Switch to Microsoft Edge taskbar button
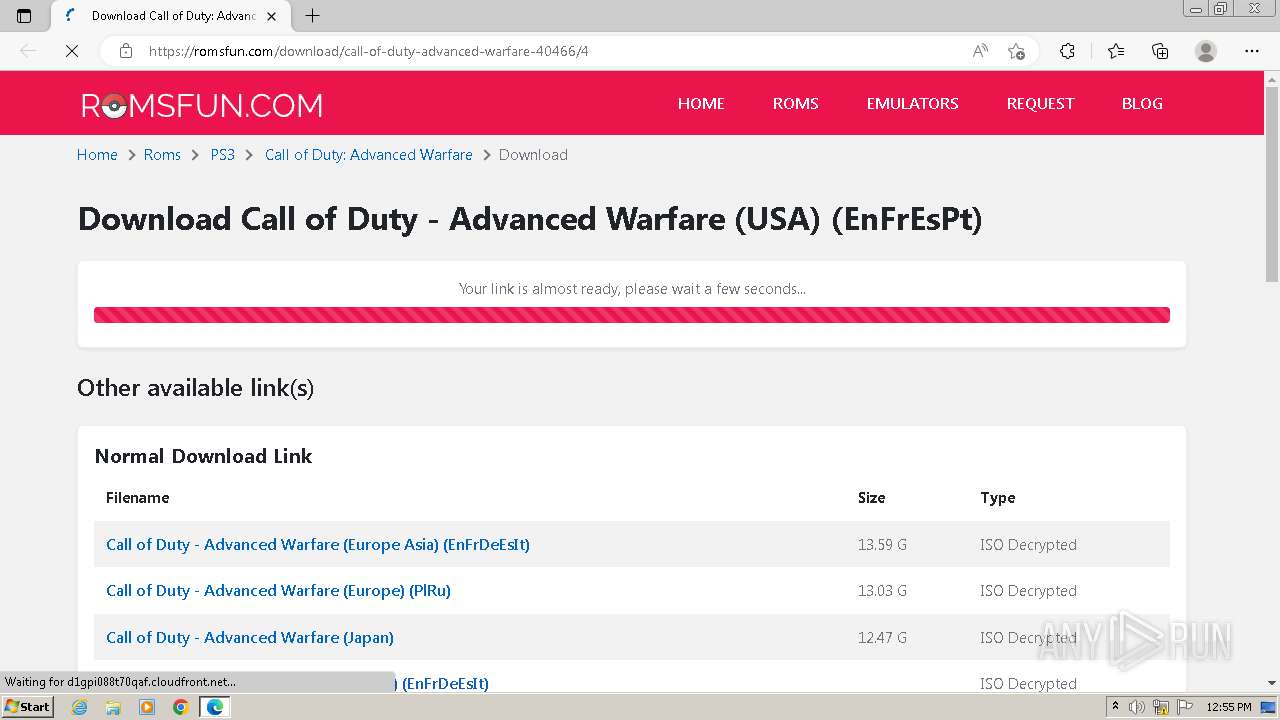Screen dimensions: 1280x720 pyautogui.click(x=214, y=707)
